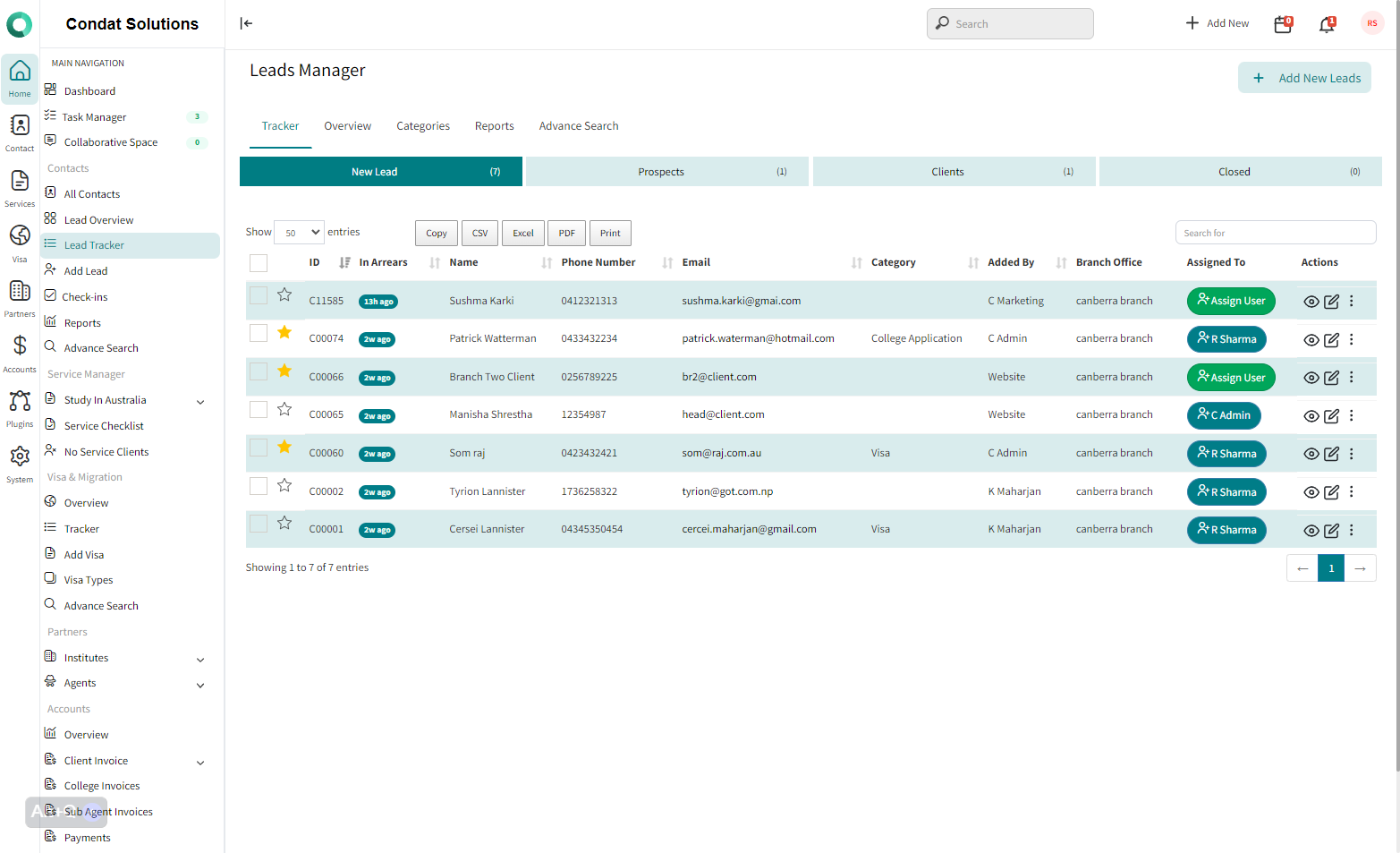Click the PDF export button
The width and height of the screenshot is (1400, 853).
[x=566, y=233]
